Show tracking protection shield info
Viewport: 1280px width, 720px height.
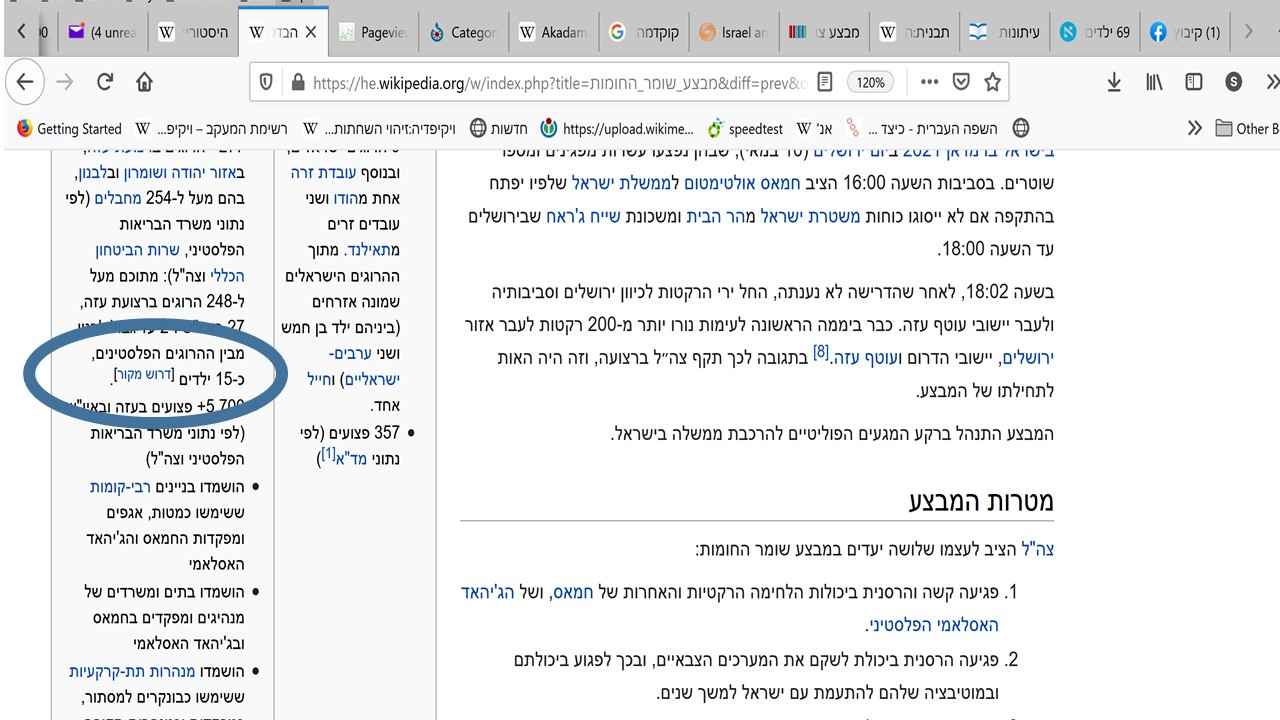pos(266,83)
